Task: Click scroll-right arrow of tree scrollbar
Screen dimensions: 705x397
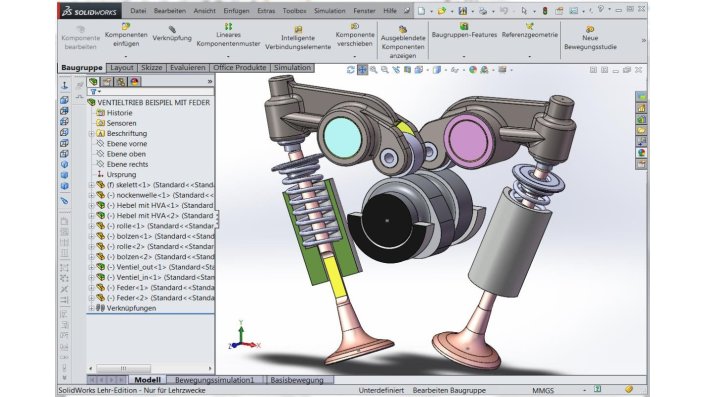Action: (210, 368)
